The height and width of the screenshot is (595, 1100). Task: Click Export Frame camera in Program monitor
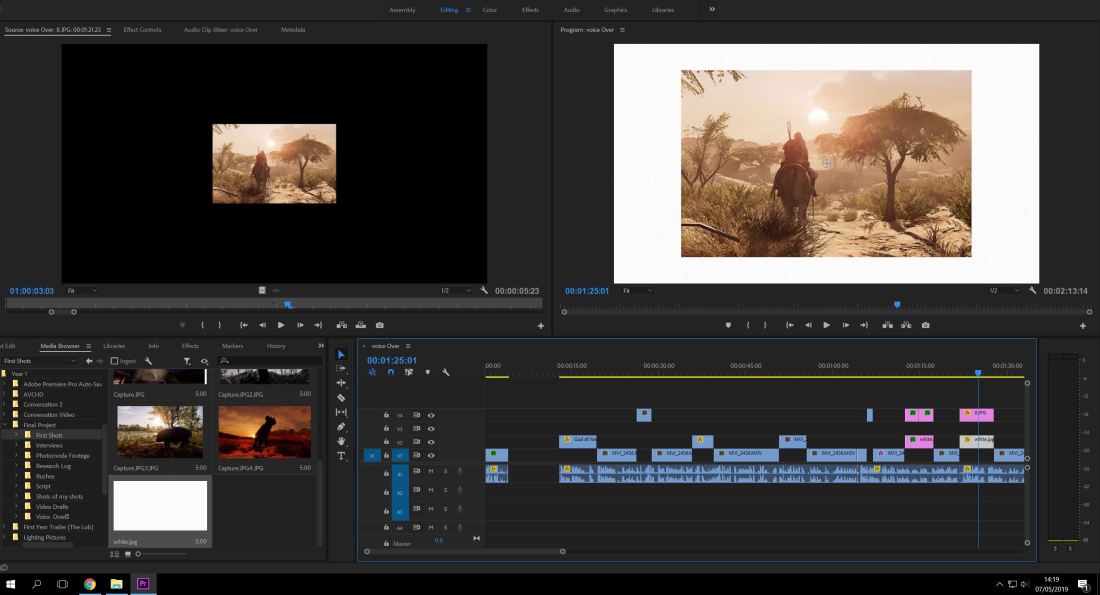click(x=925, y=325)
